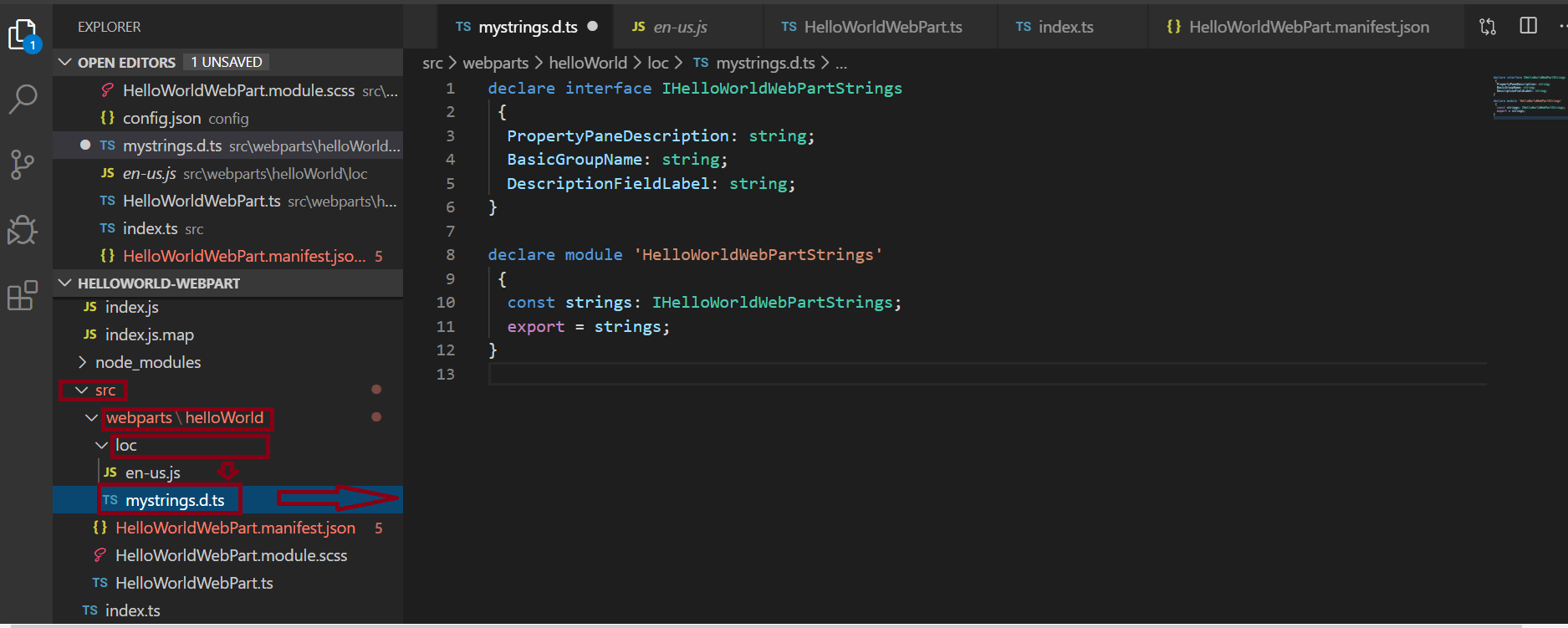Image resolution: width=1568 pixels, height=628 pixels.
Task: Click JS icon of index.js file
Action: pos(90,307)
